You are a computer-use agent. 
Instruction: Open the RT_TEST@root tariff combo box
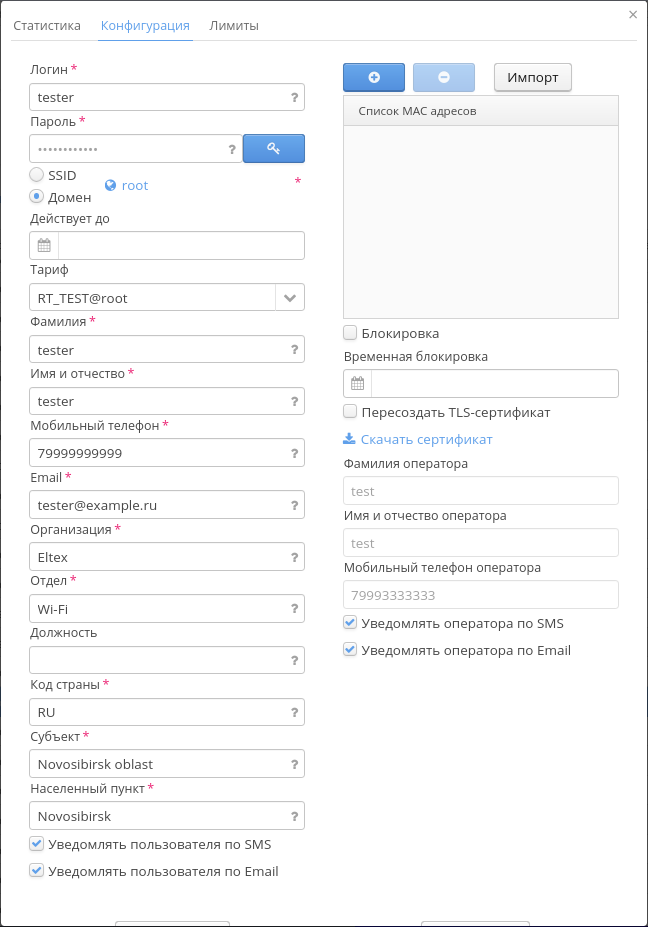152,298
